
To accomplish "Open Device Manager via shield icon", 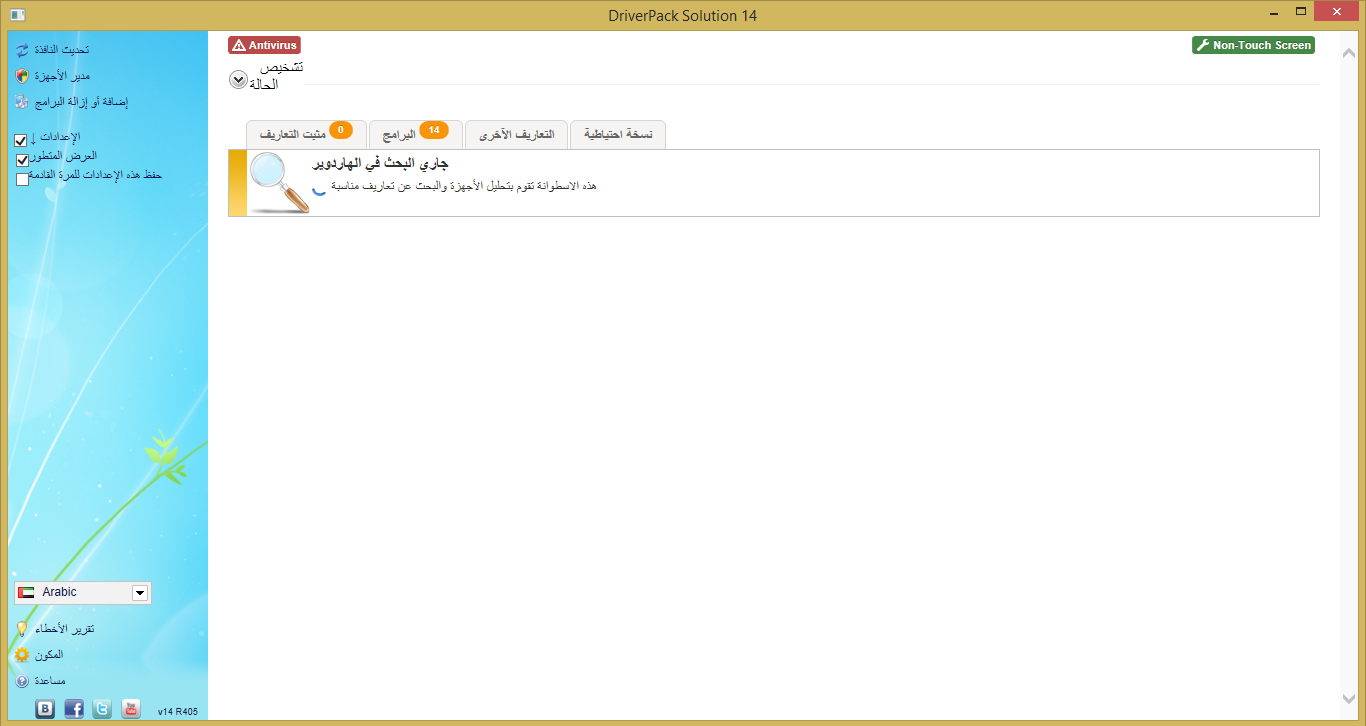I will 22,76.
